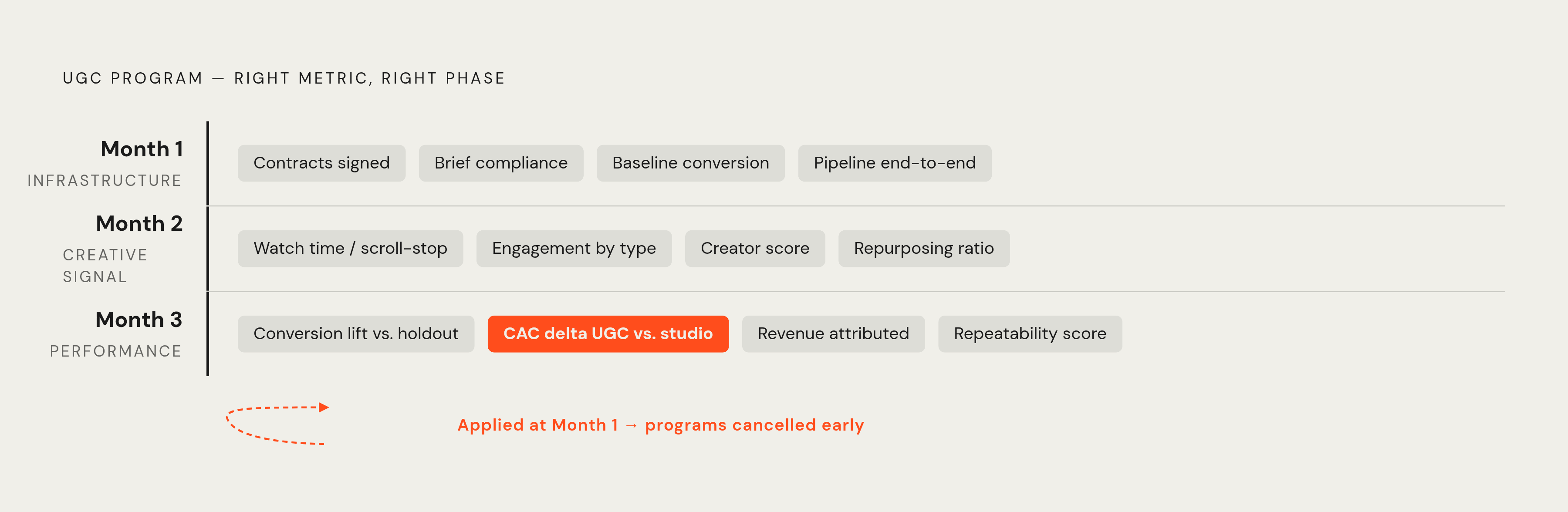Screen dimensions: 1568x512
Task: Click the Creator score chip
Action: pos(755,249)
